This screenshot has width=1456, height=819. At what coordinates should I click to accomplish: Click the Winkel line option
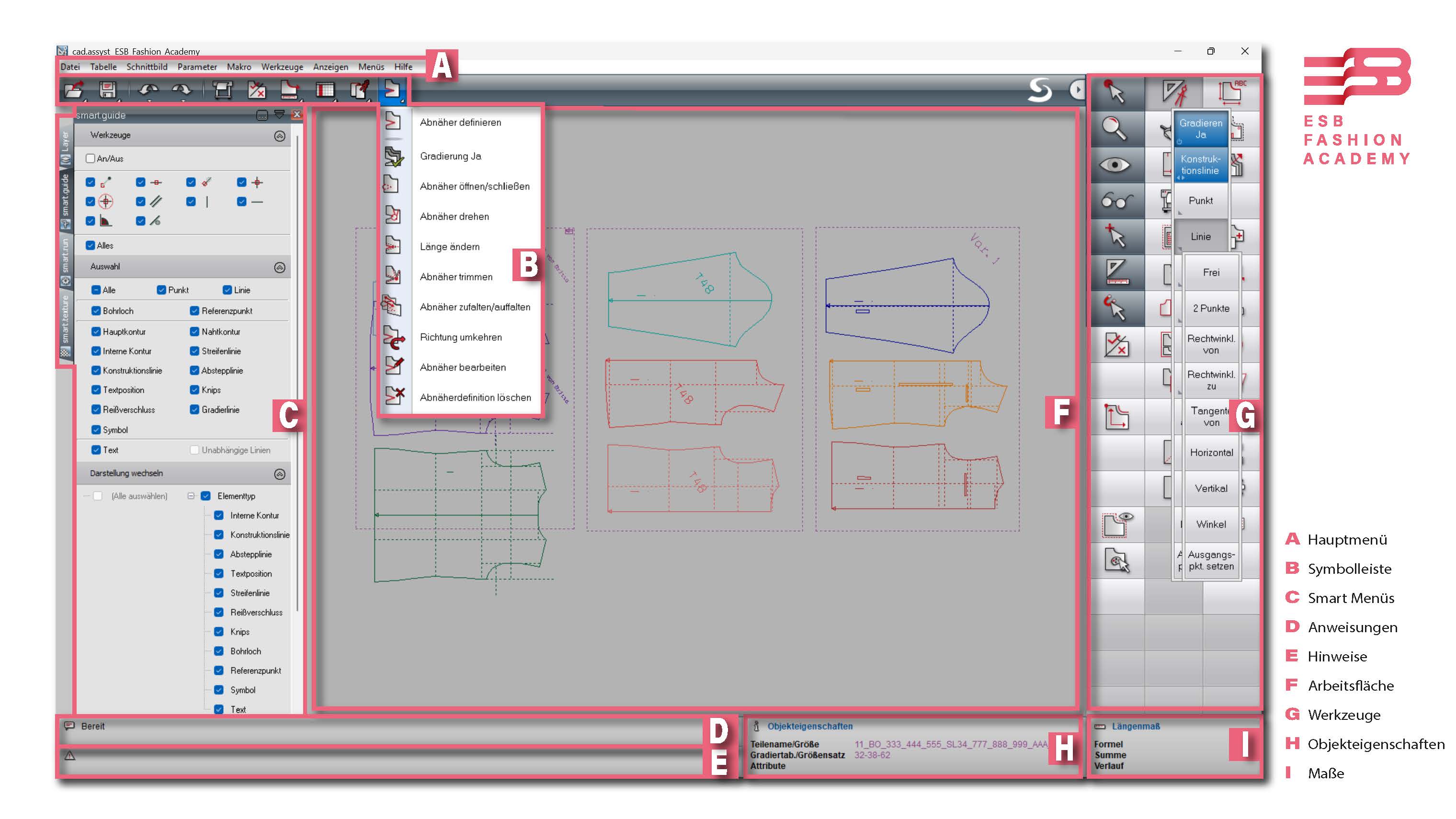point(1211,524)
